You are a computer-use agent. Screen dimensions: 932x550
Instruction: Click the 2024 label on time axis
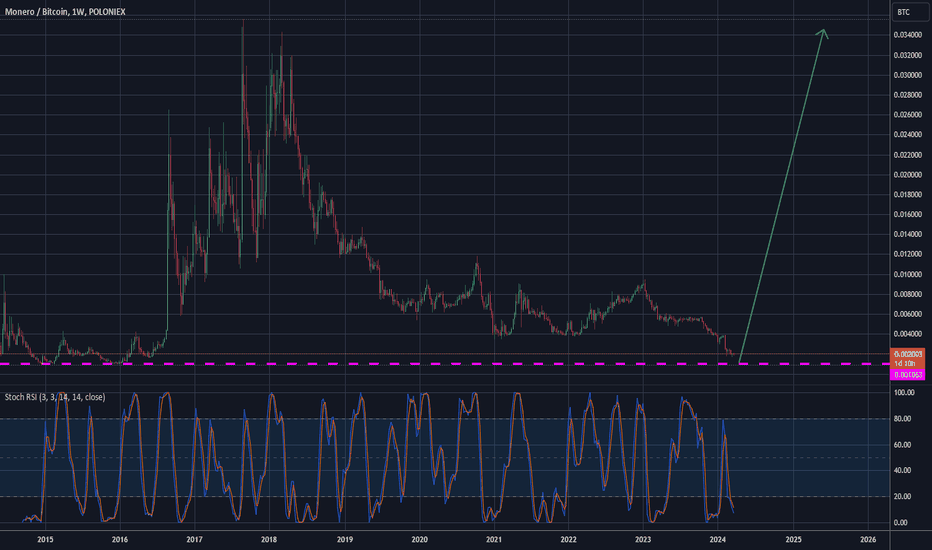click(x=717, y=540)
